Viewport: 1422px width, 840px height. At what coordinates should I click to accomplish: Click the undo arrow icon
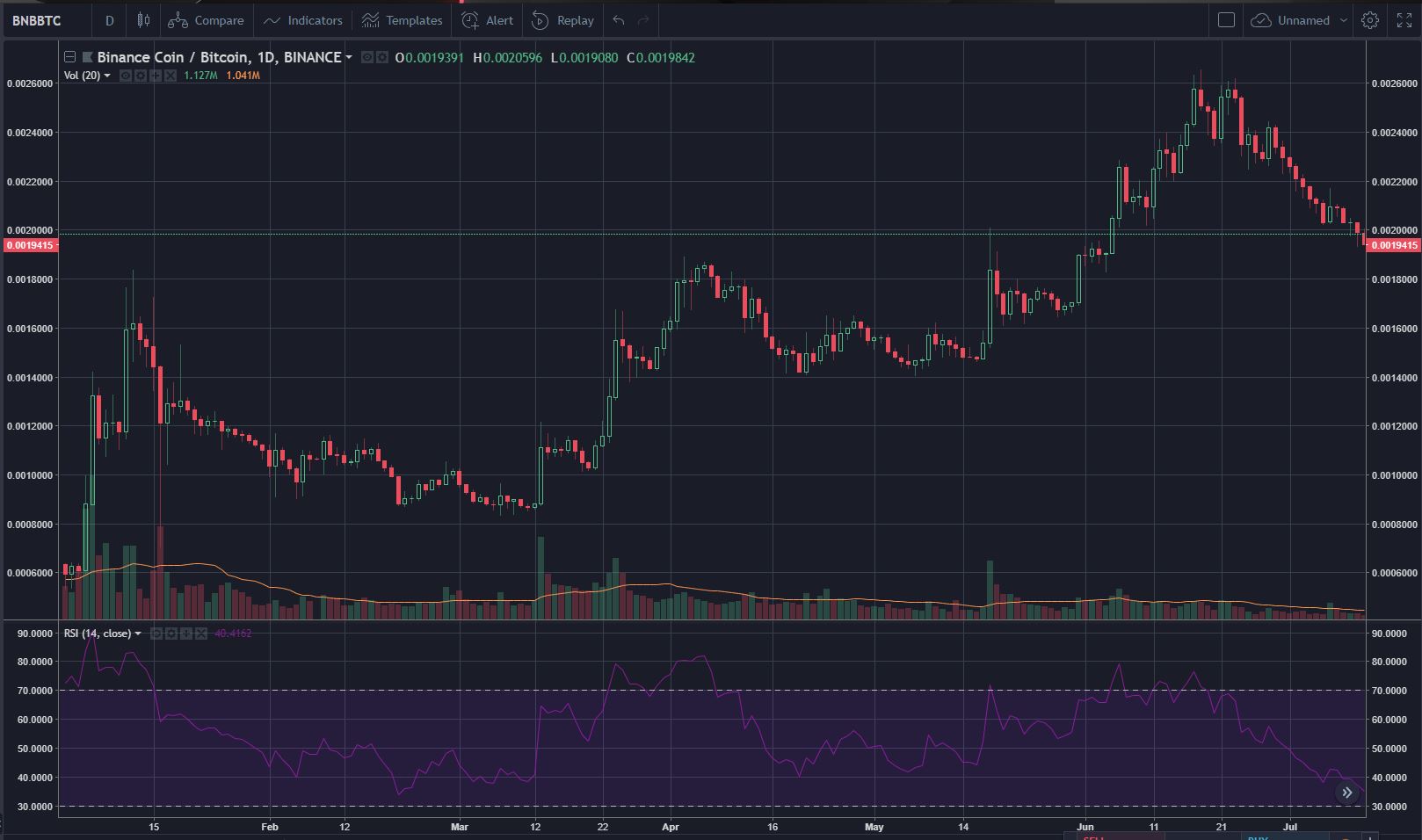[619, 20]
